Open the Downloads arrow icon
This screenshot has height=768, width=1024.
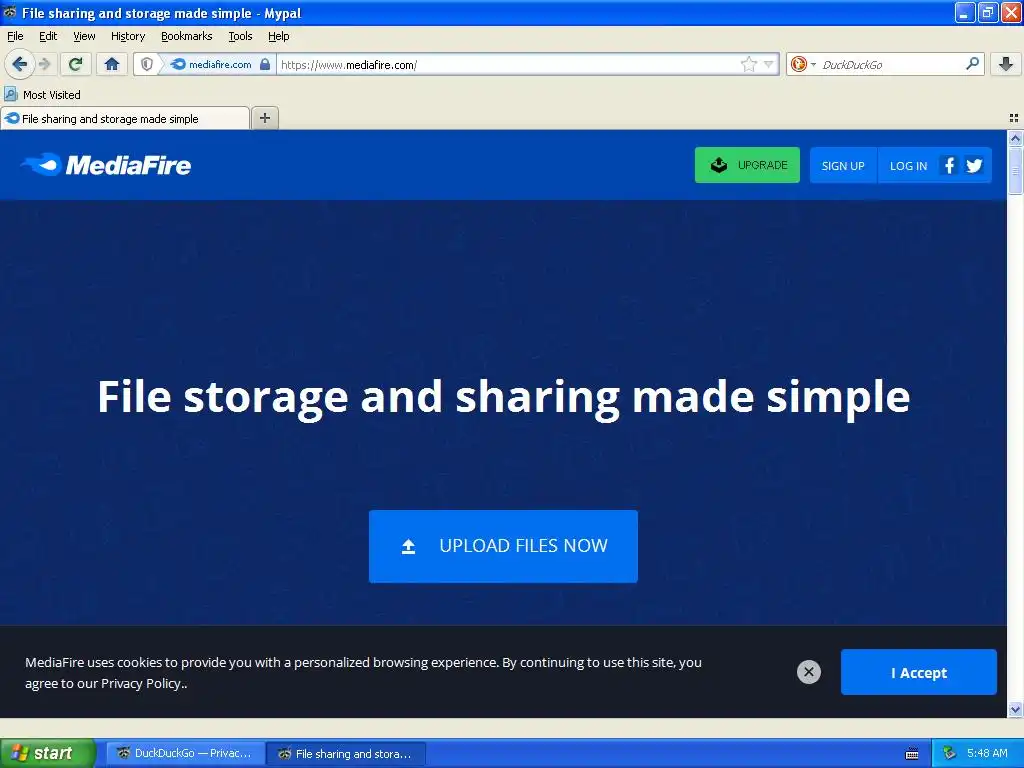1006,64
